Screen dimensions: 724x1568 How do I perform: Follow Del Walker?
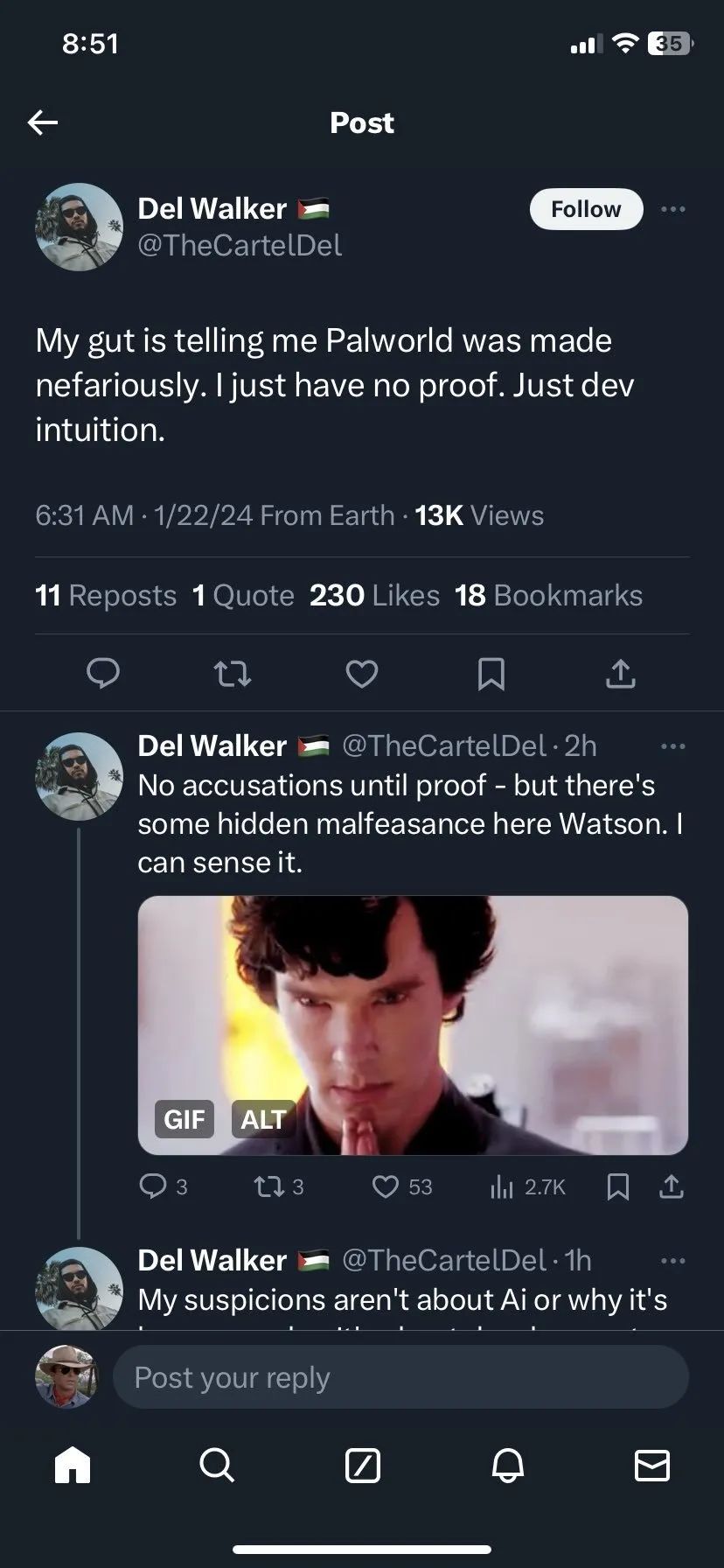pos(586,209)
